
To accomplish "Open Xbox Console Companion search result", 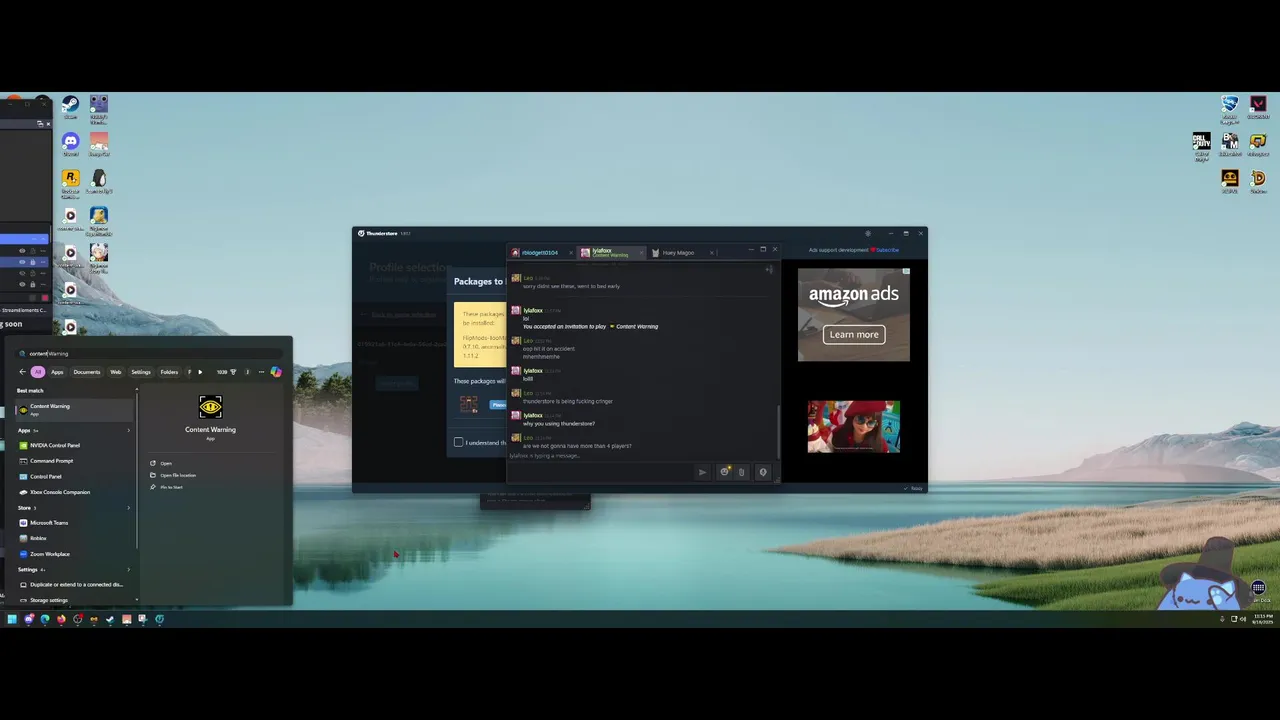I will click(x=75, y=492).
